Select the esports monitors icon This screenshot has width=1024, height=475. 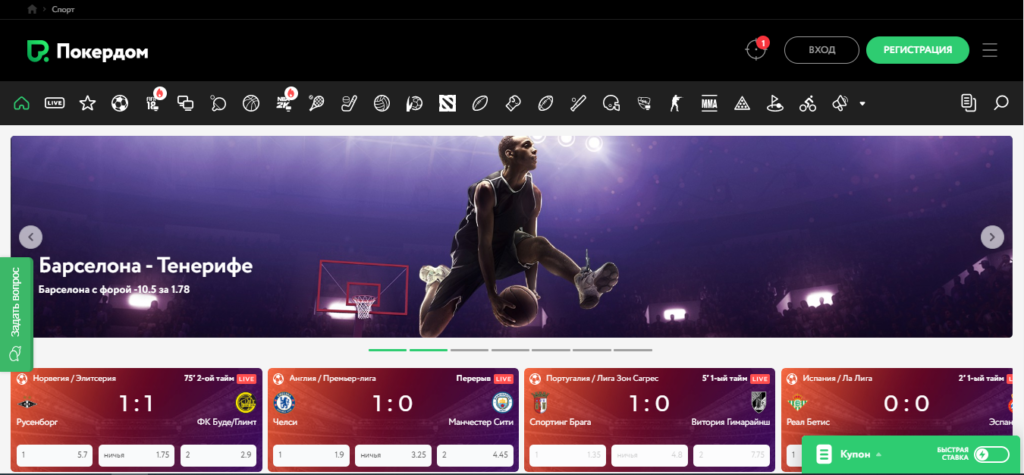coord(185,103)
